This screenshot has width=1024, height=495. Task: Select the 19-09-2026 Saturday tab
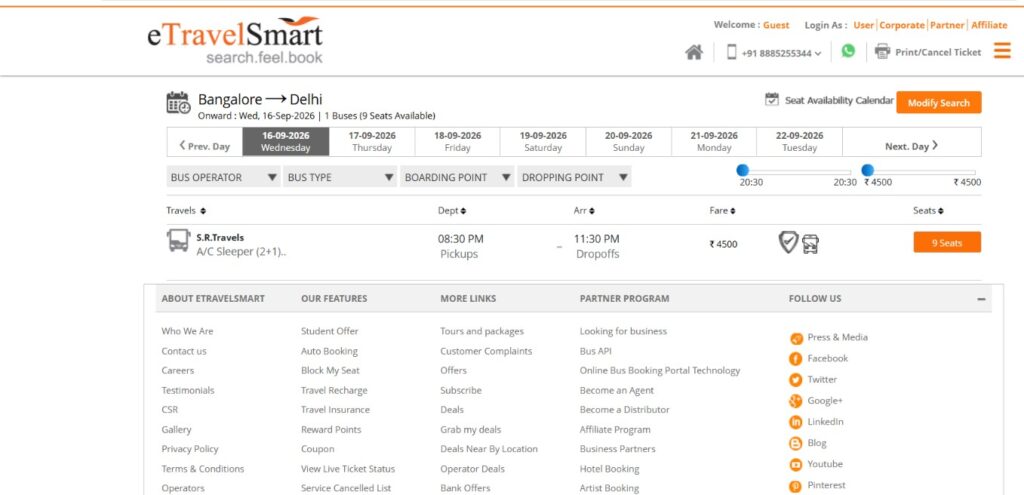click(543, 142)
